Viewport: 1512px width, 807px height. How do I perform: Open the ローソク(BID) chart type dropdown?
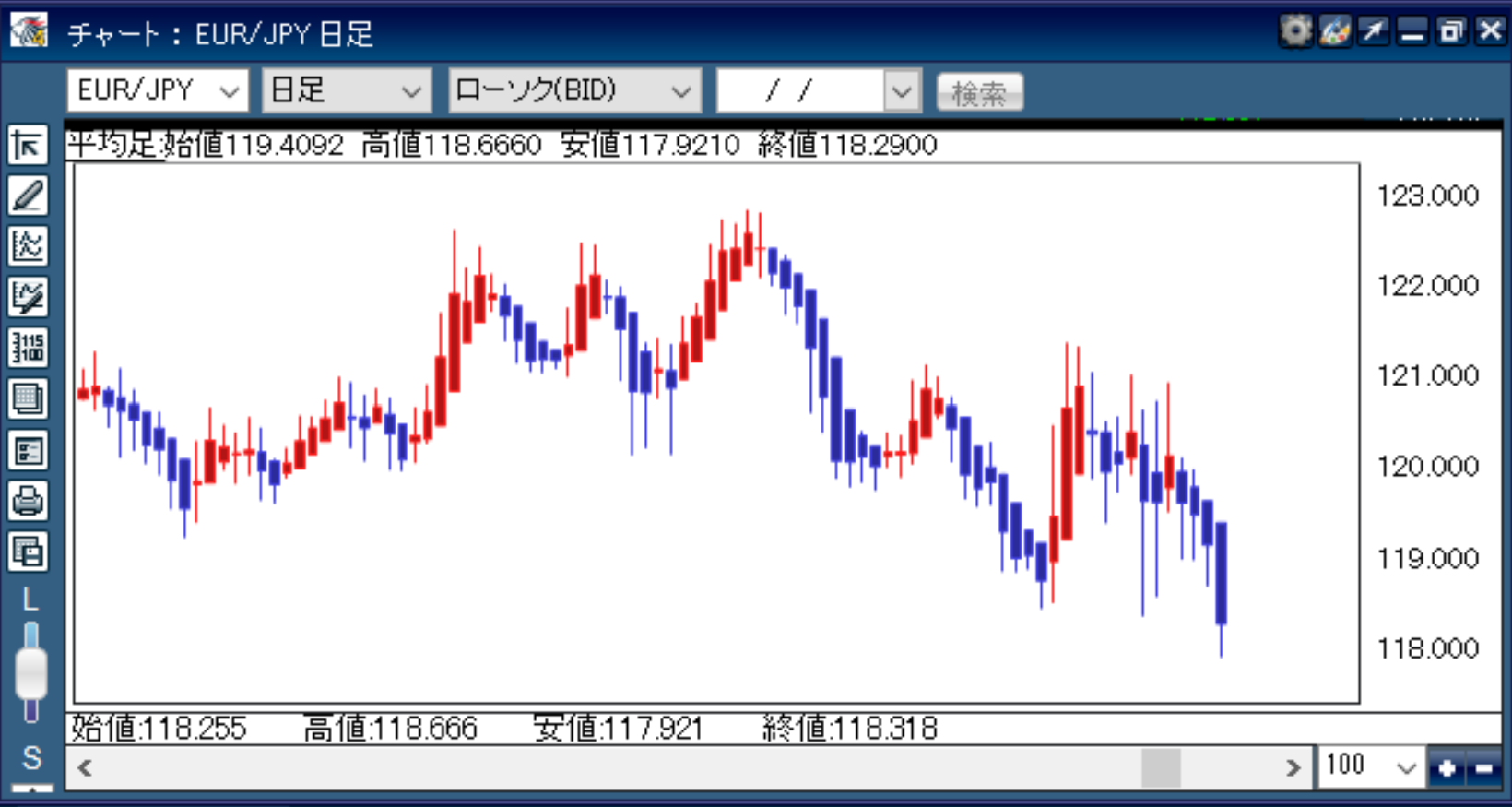coord(574,90)
